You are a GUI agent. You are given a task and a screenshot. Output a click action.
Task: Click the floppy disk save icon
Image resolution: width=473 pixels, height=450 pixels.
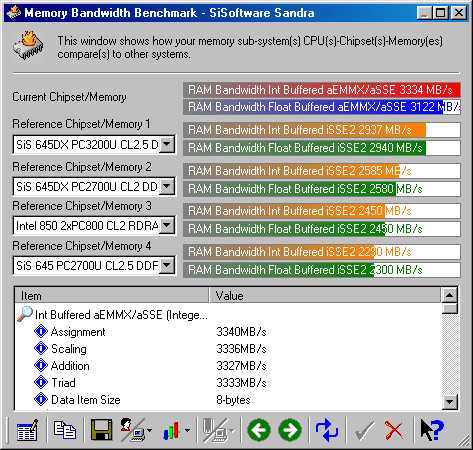click(x=101, y=430)
